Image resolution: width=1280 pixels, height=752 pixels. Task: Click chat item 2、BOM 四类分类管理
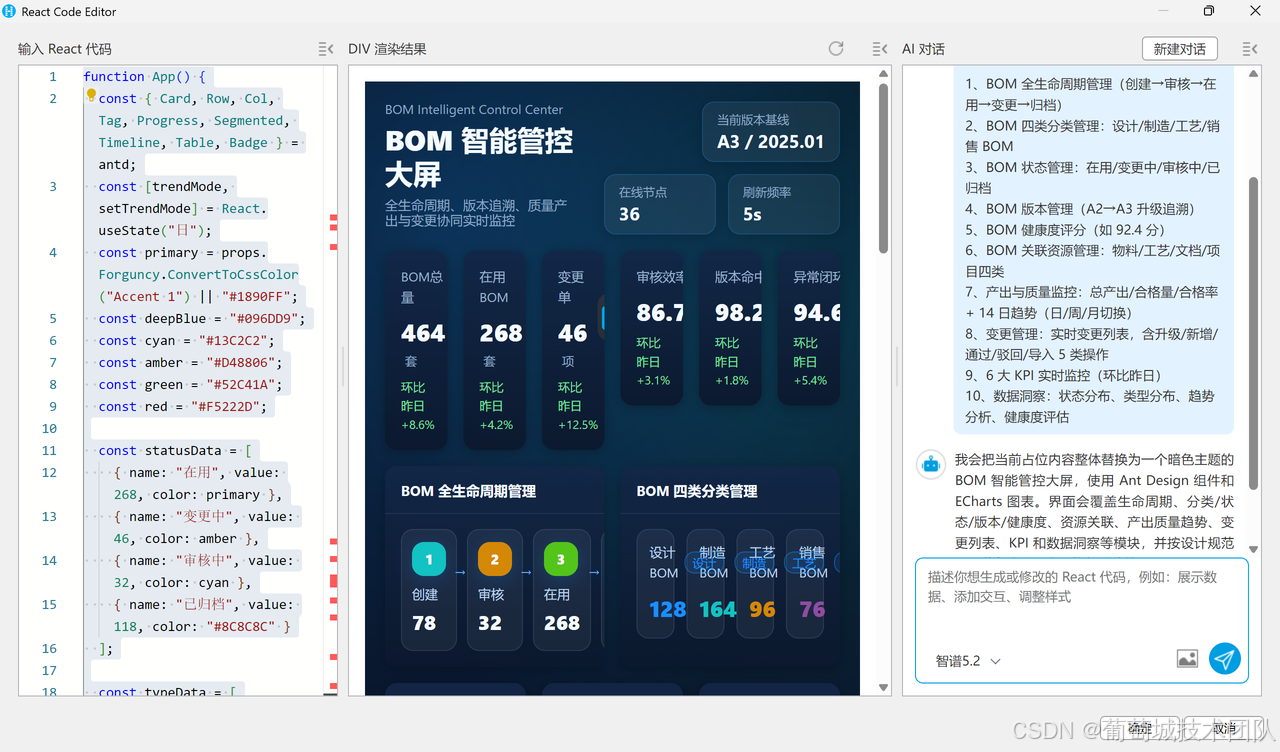click(x=1093, y=135)
